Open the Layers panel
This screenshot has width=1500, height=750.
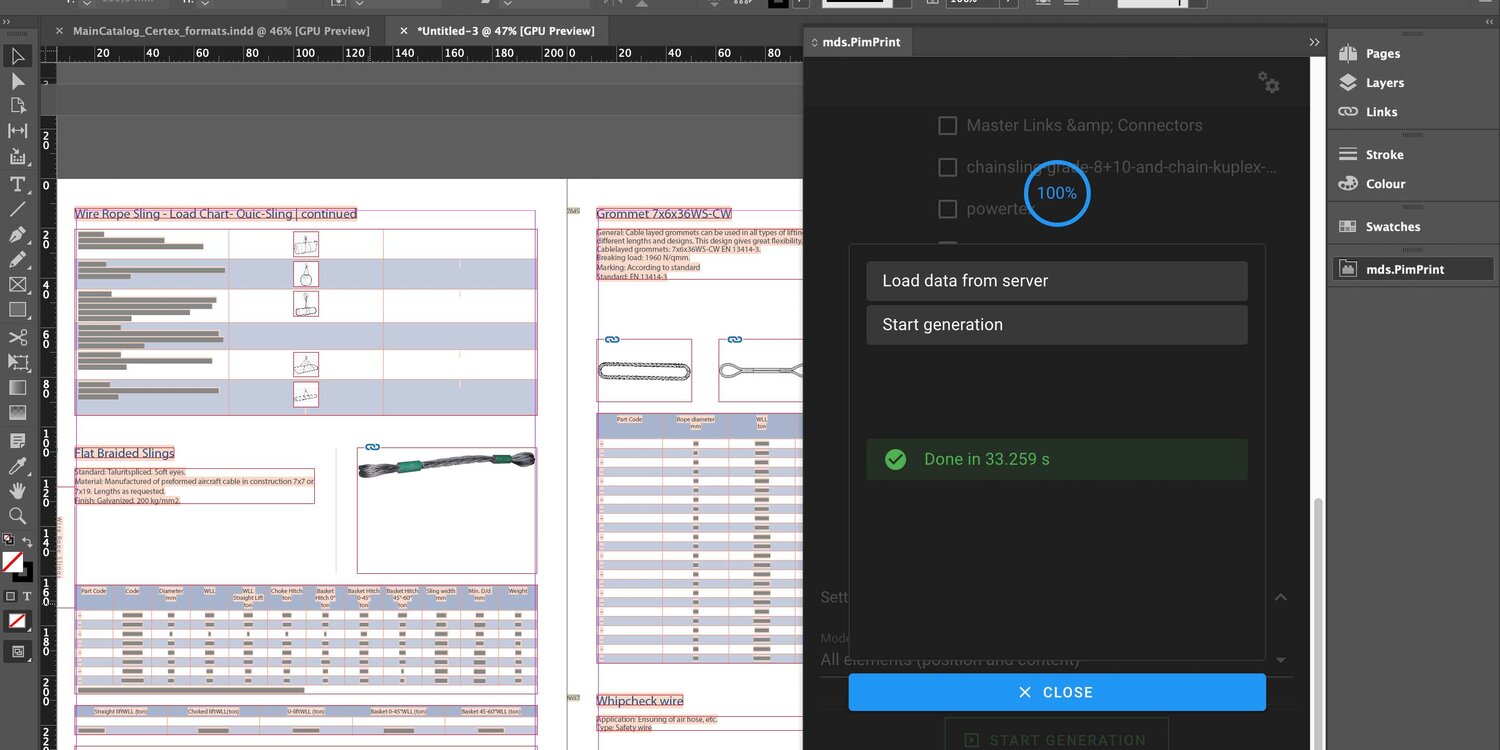[x=1384, y=83]
